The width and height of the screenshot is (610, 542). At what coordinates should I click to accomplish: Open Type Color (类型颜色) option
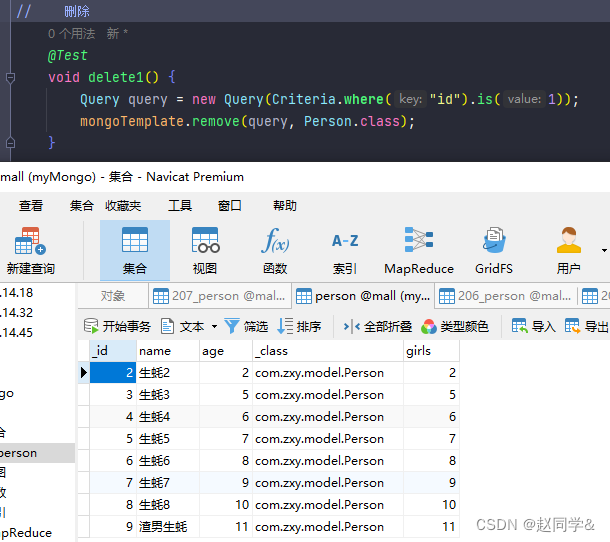454,326
